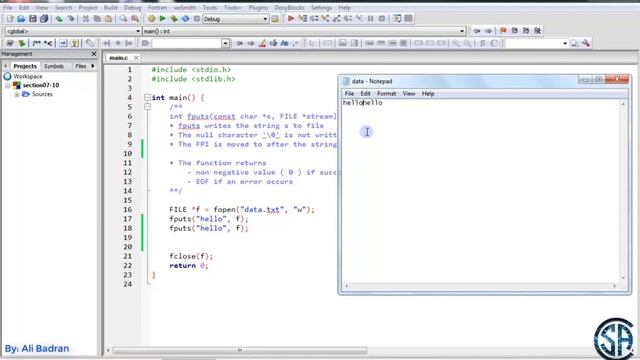Viewport: 640px width, 360px height.
Task: Copy selection using toolbar copy icon
Action: point(97,19)
